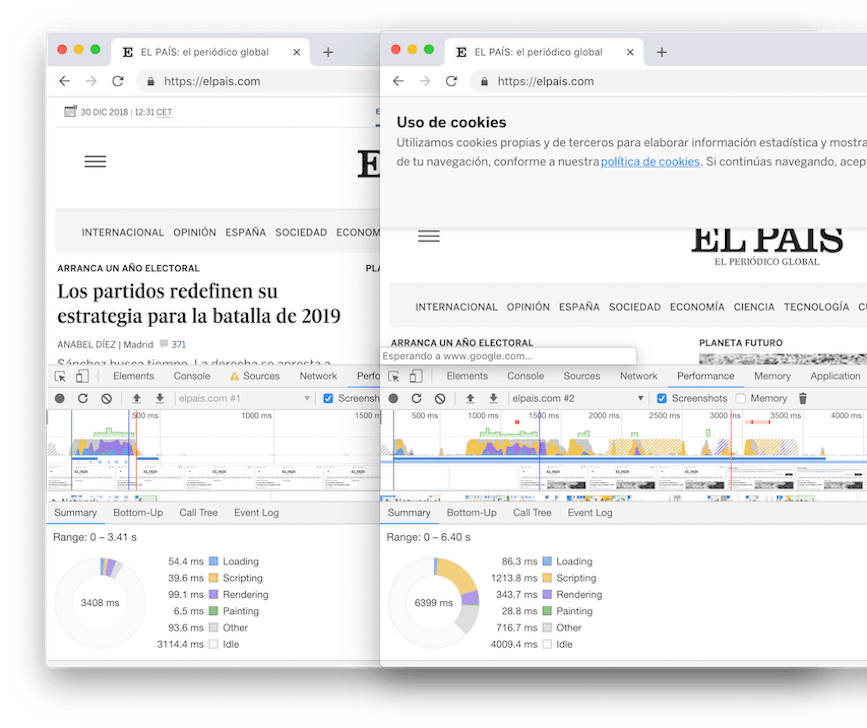Viewport: 867px width, 728px height.
Task: Toggle Screenshots checkbox in left DevTools
Action: pos(328,399)
